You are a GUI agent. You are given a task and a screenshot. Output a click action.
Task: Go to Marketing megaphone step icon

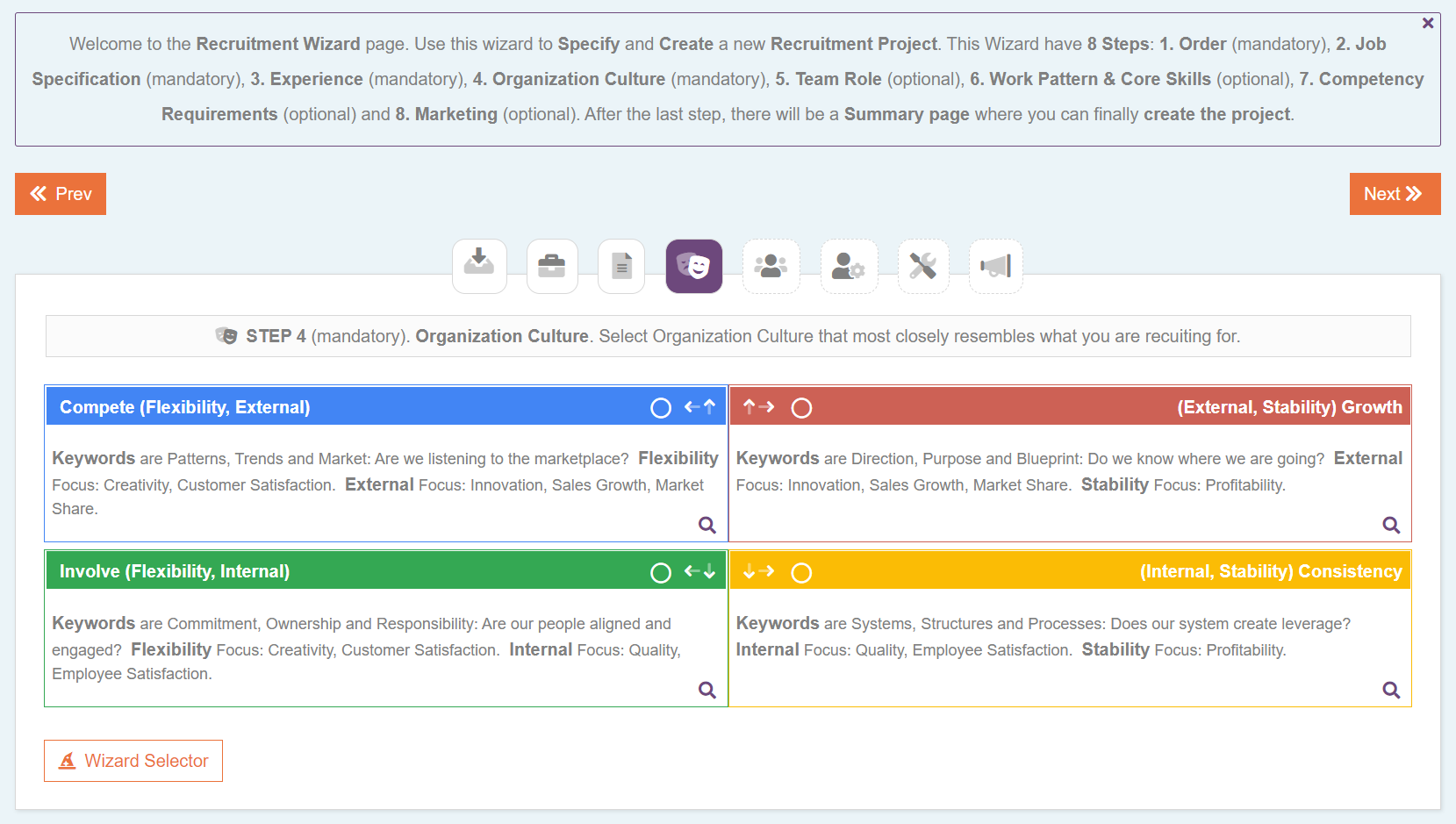point(996,265)
